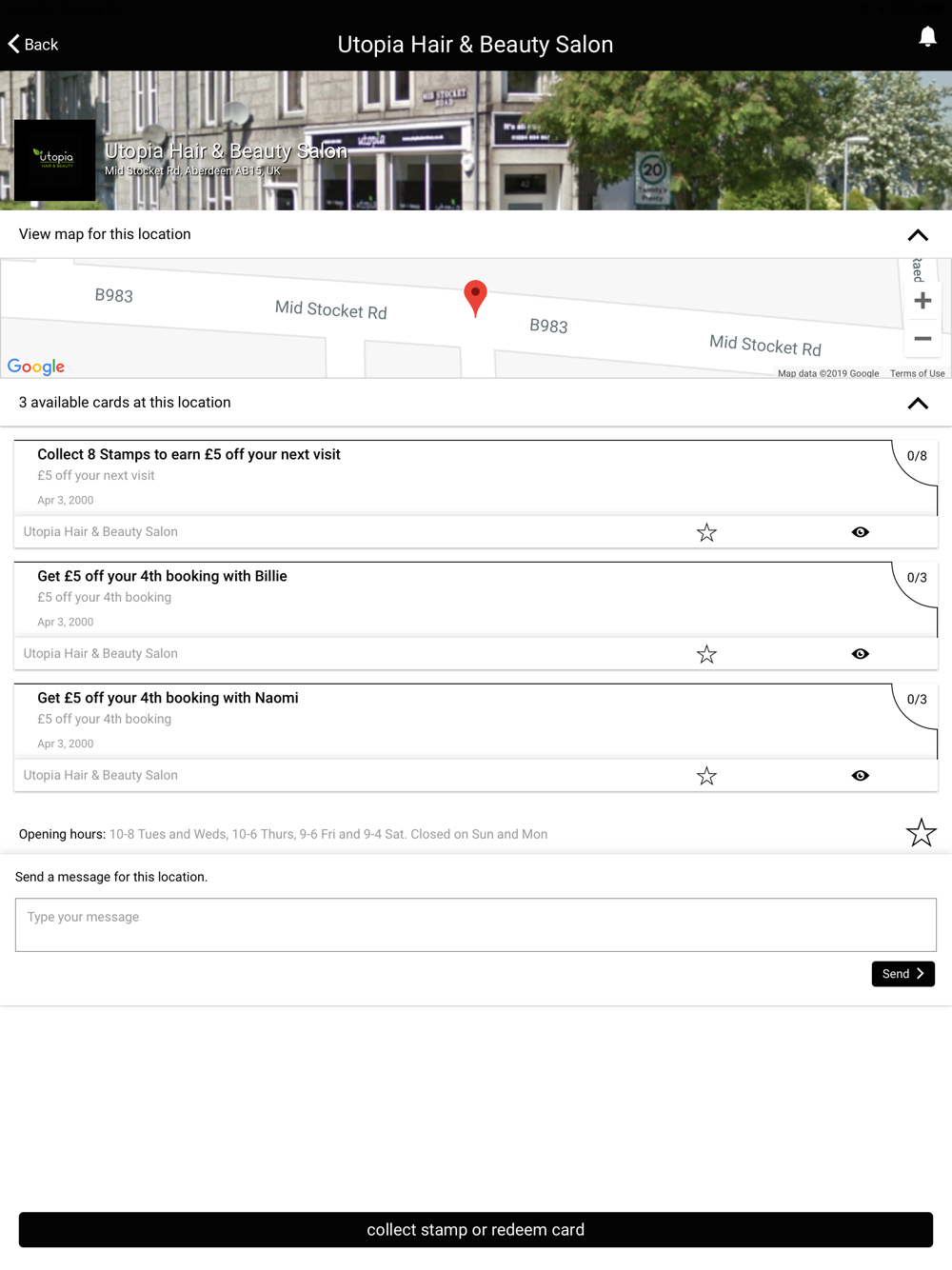Select the red map location pin

coord(475,298)
